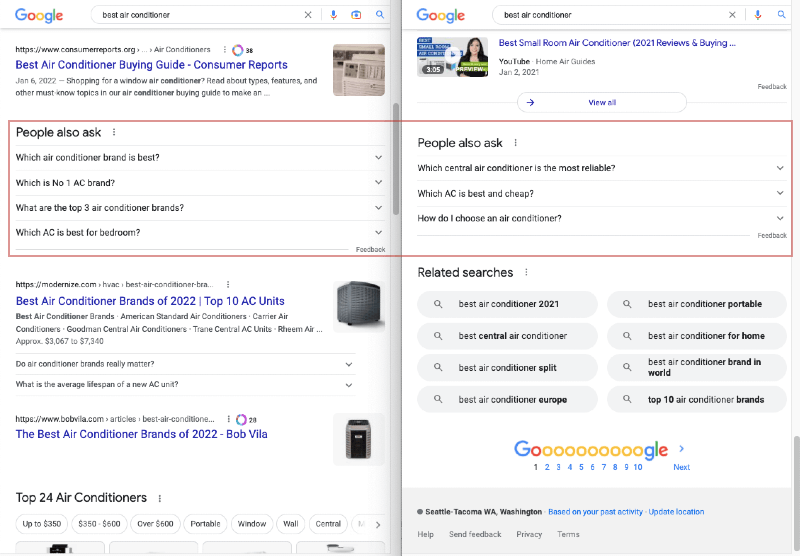The width and height of the screenshot is (800, 556).
Task: Select the 'Central' filter chip
Action: click(328, 524)
